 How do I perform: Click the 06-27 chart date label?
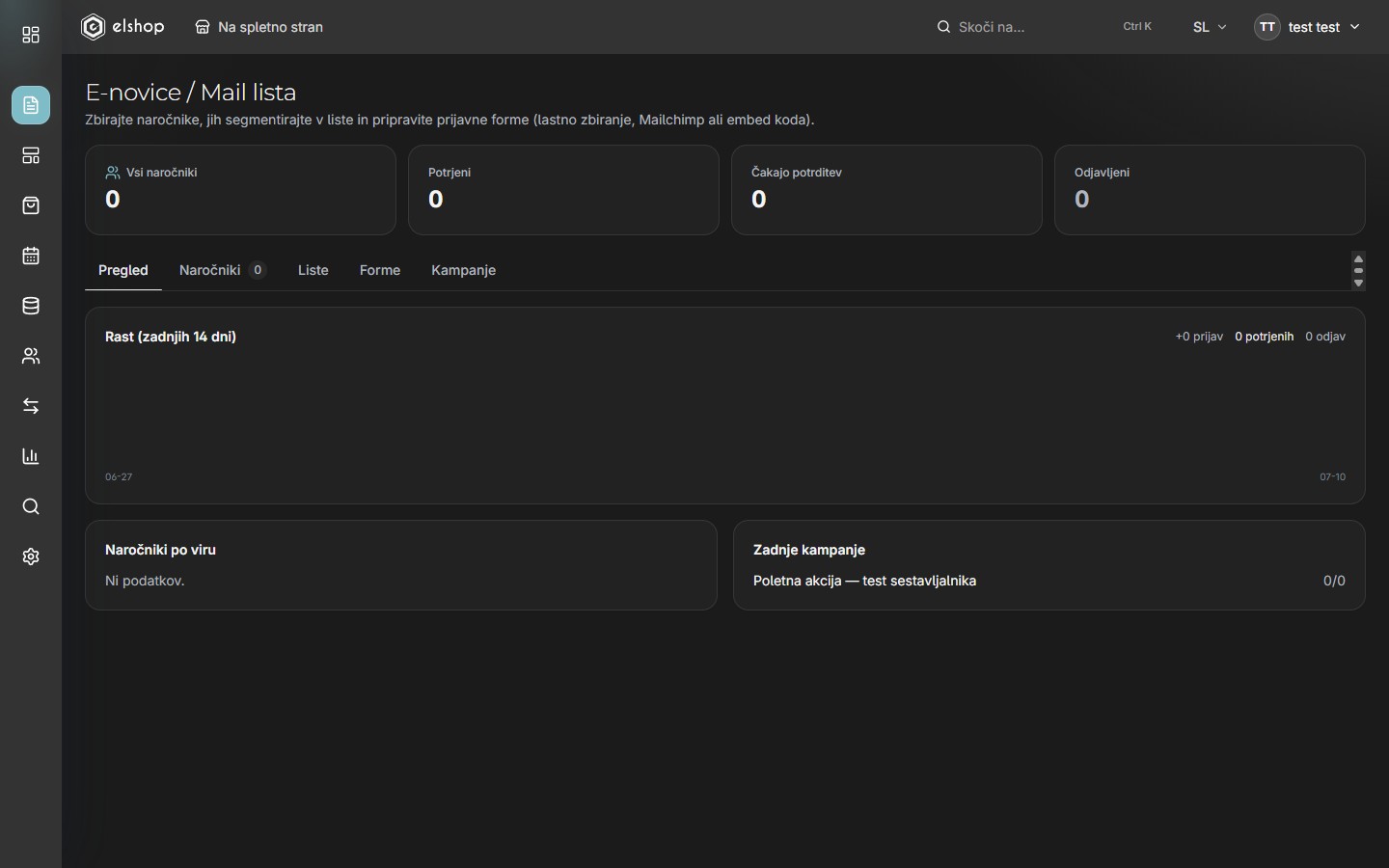pos(119,477)
